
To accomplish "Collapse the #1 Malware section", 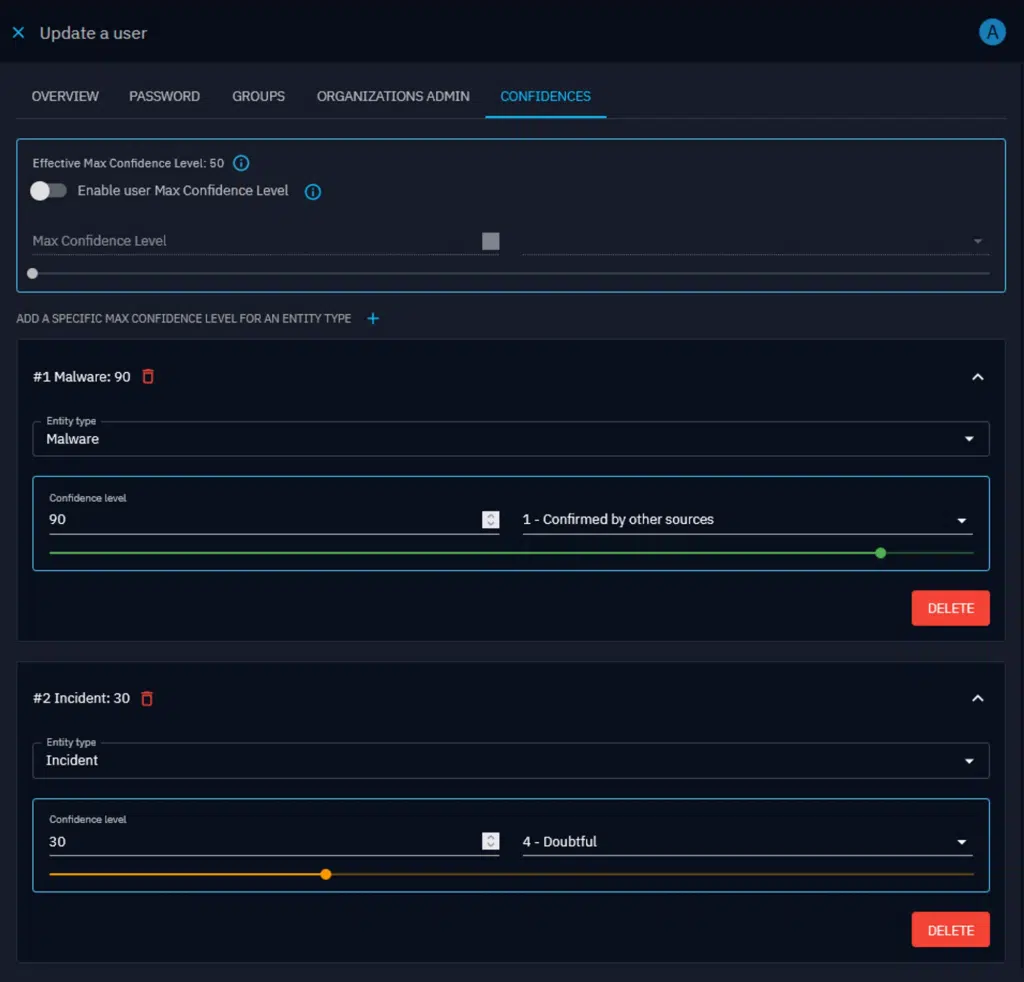I will point(978,377).
